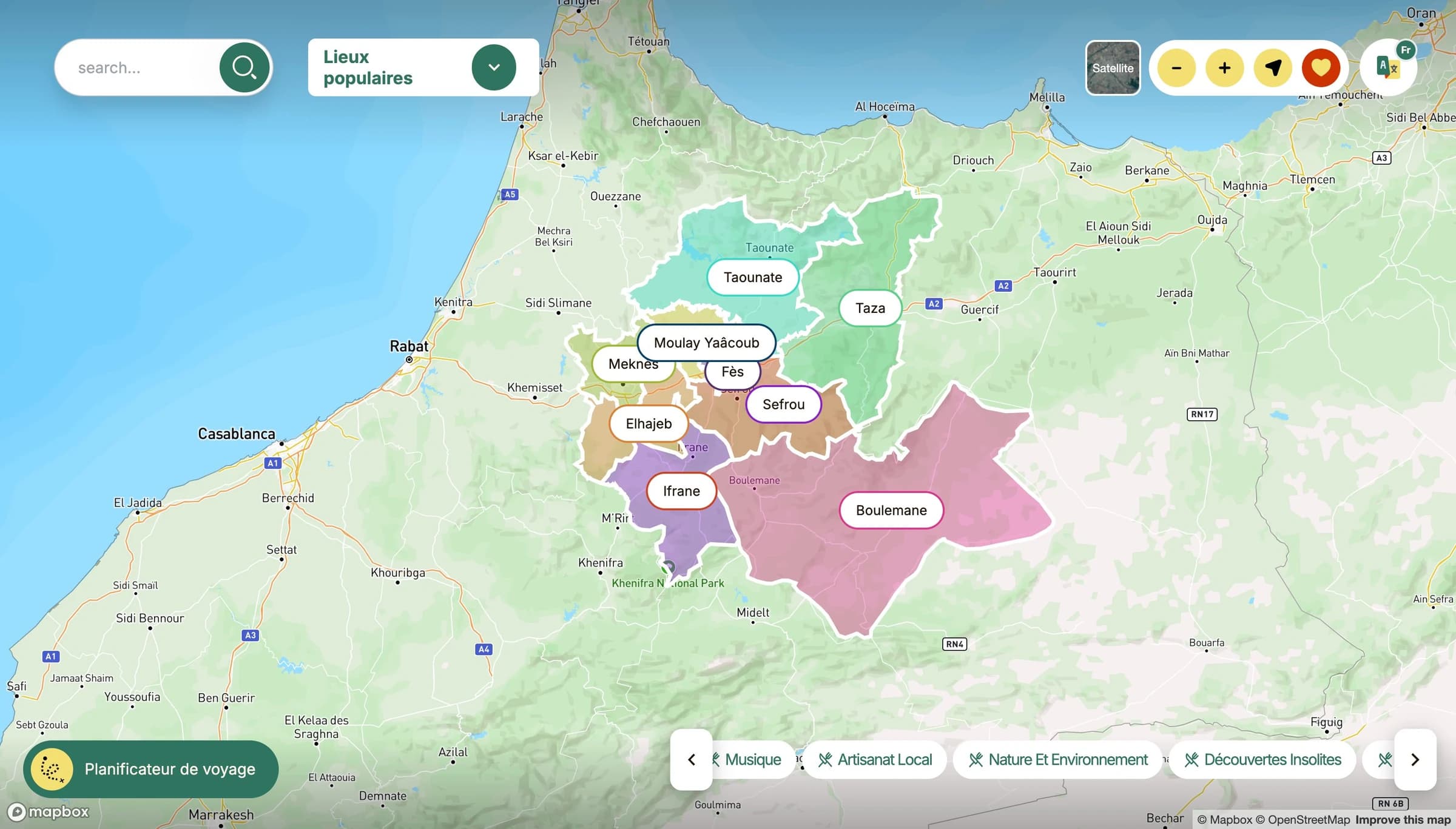This screenshot has height=829, width=1456.
Task: Click the Lieux populaires label text
Action: point(368,67)
